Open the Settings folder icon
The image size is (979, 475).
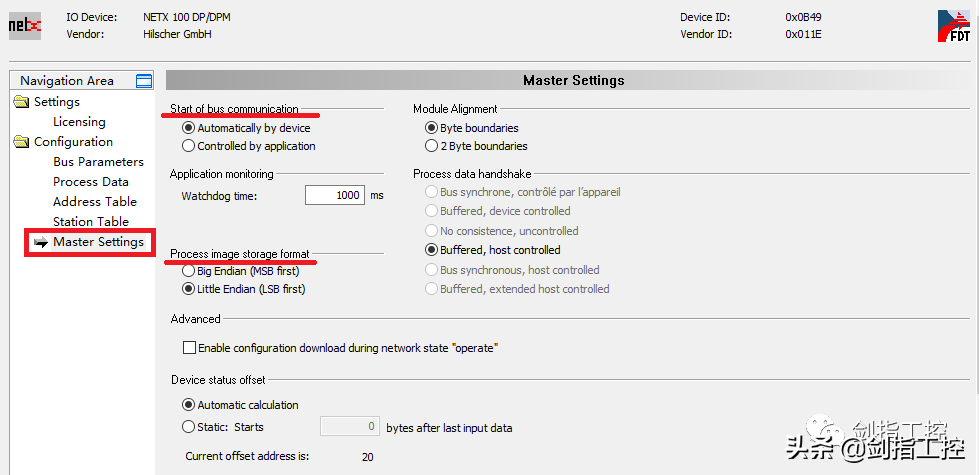(x=22, y=102)
